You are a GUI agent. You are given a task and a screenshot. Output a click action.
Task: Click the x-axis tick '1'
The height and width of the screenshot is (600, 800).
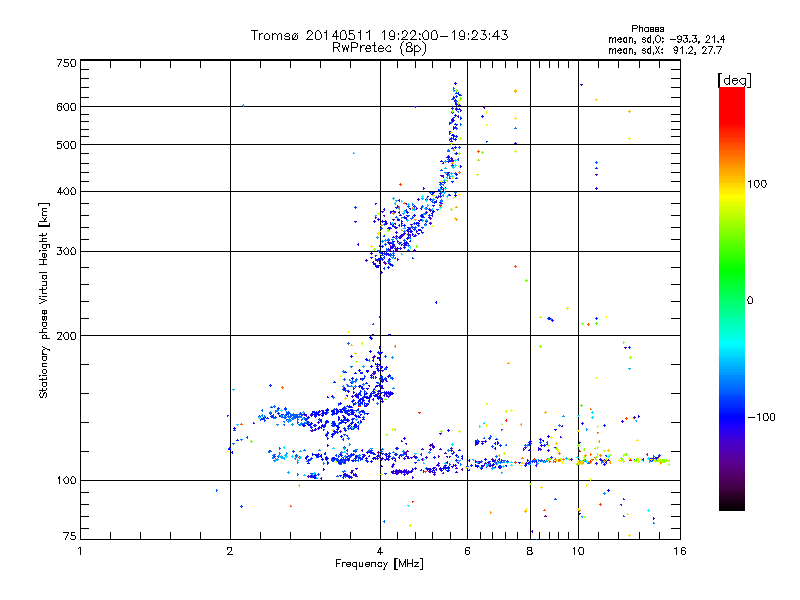click(x=80, y=551)
